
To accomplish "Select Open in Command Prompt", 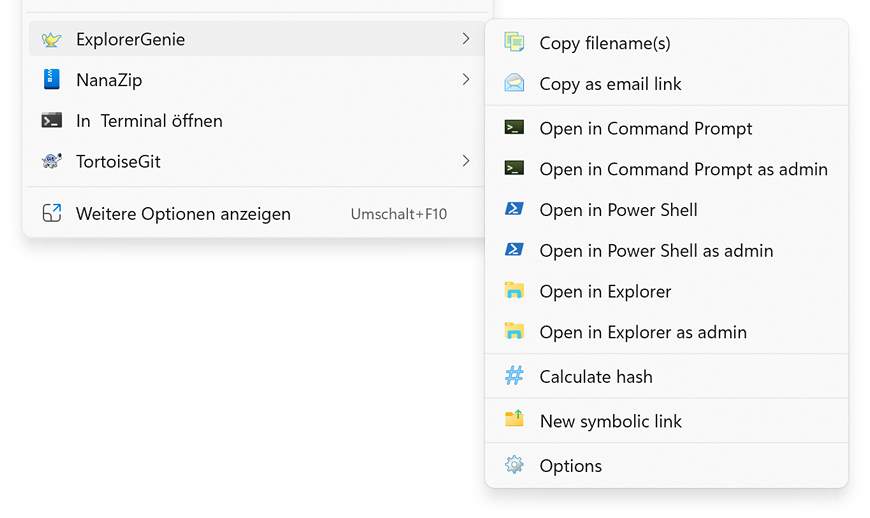I will (x=667, y=128).
